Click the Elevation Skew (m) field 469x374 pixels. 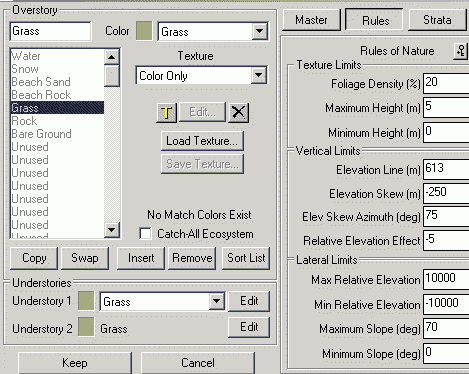pyautogui.click(x=446, y=193)
